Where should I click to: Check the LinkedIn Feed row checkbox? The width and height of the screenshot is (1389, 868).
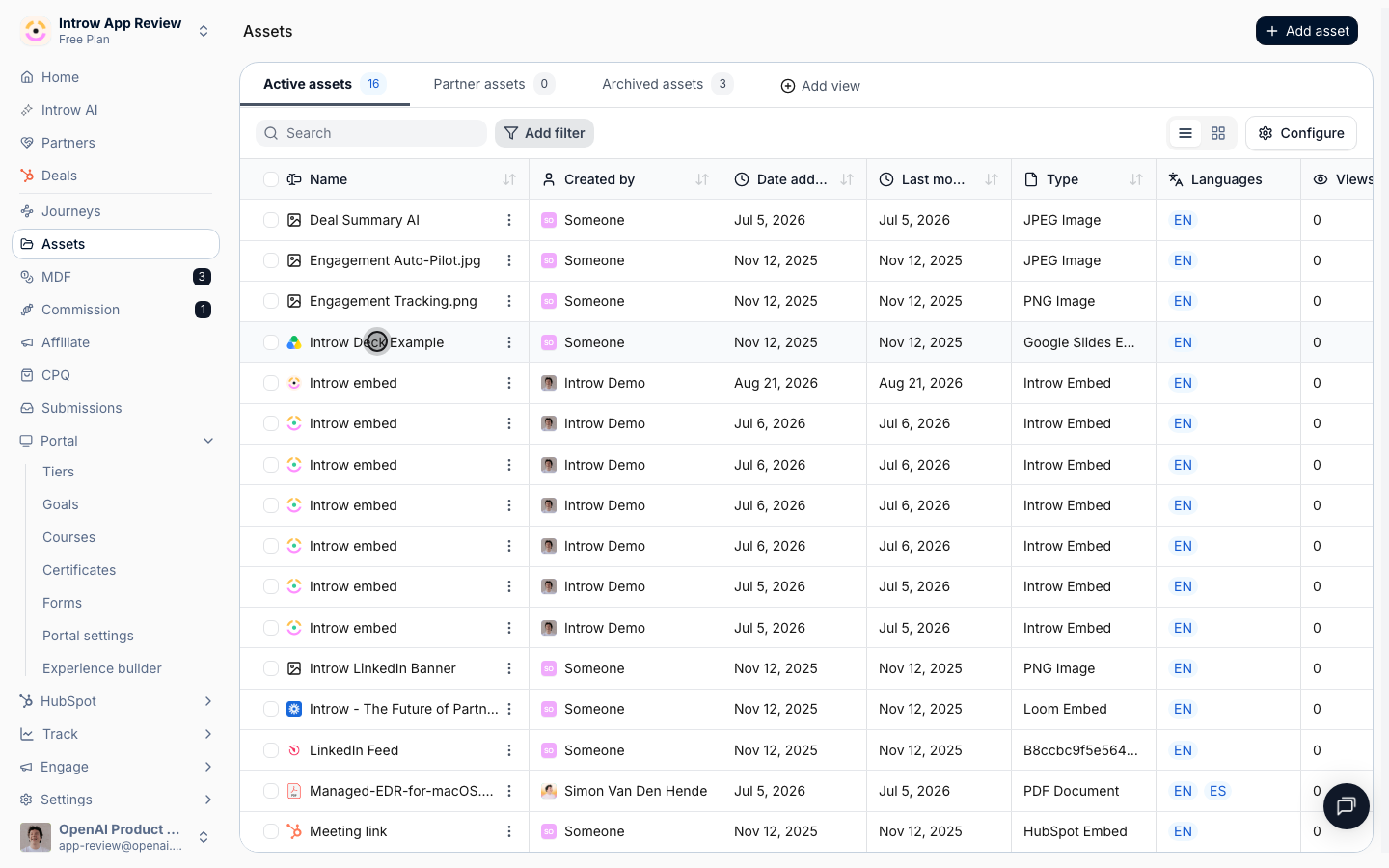tap(271, 750)
